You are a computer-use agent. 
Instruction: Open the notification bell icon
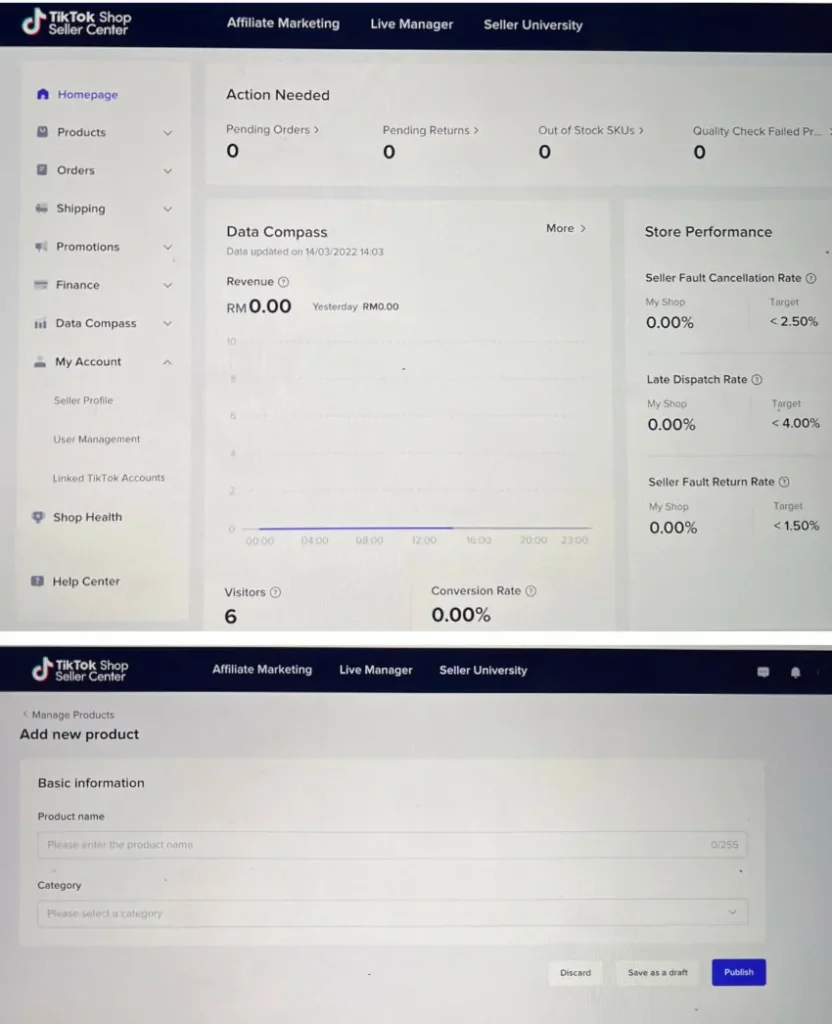(x=795, y=672)
